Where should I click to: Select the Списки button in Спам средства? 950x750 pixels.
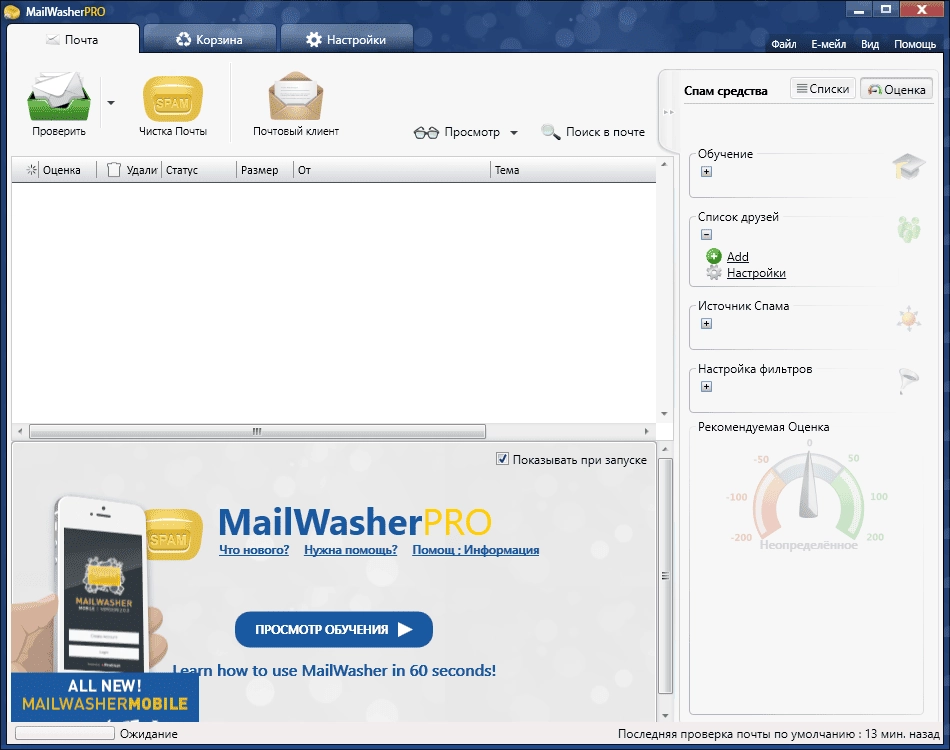tap(823, 88)
